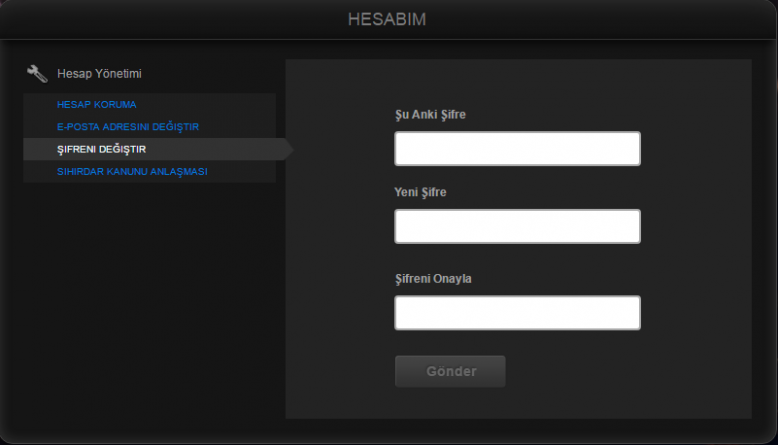778x445 pixels.
Task: Open SIHIRDAR KANUNU ANLAŞMASI link
Action: [x=132, y=172]
